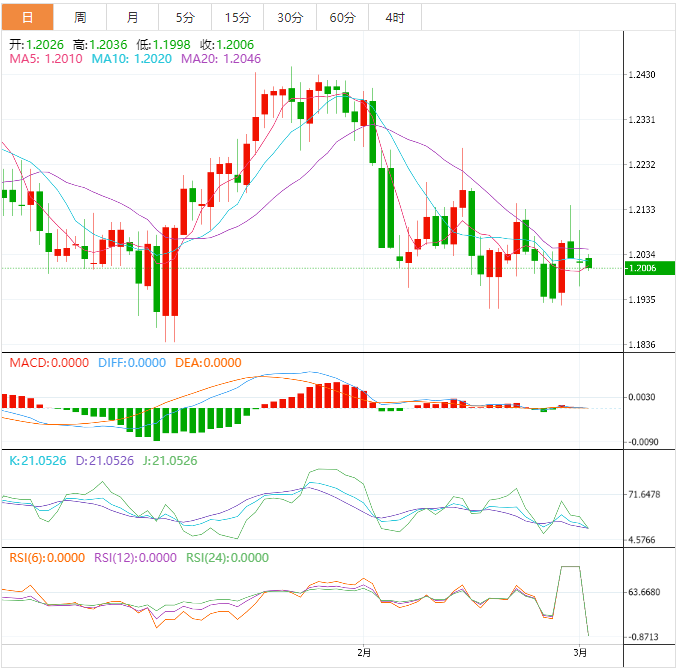Choose the 15分 interval tab
Screen dimensions: 683x671
(238, 18)
